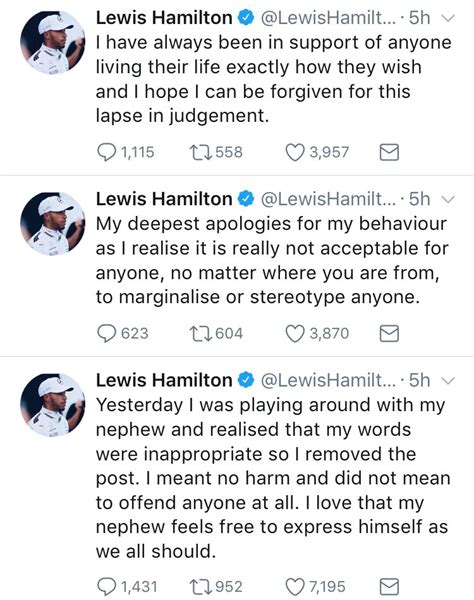Like the tweet with 3,870 likes
The image size is (474, 600).
point(295,333)
